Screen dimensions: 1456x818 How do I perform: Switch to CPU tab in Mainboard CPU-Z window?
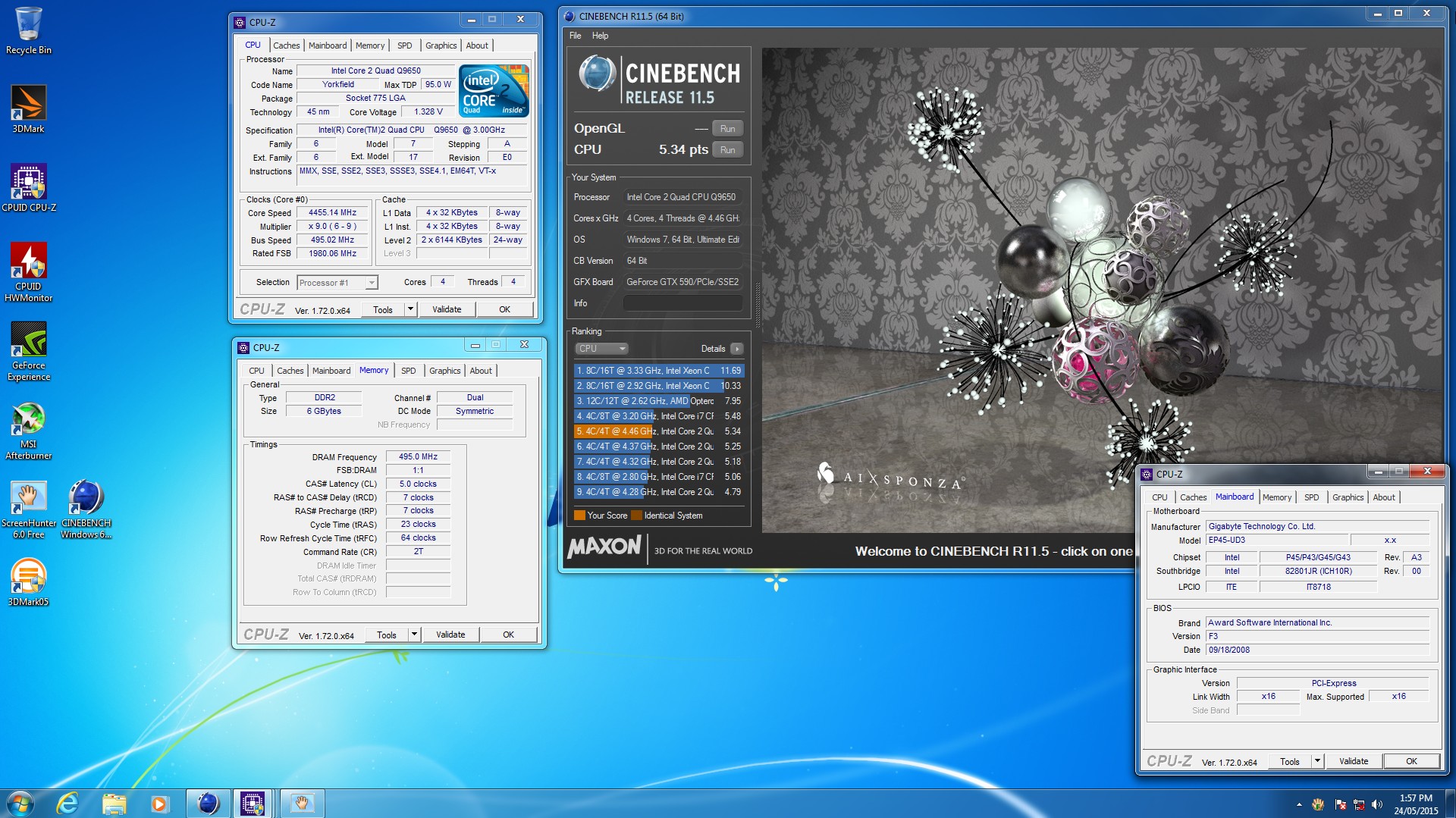[1159, 497]
